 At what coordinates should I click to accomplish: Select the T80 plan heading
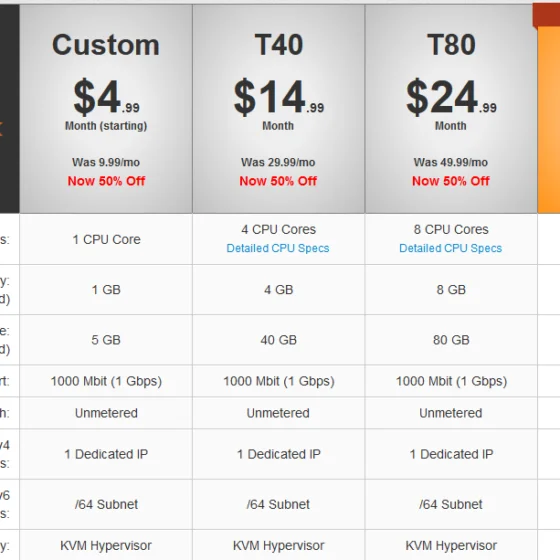[x=451, y=45]
